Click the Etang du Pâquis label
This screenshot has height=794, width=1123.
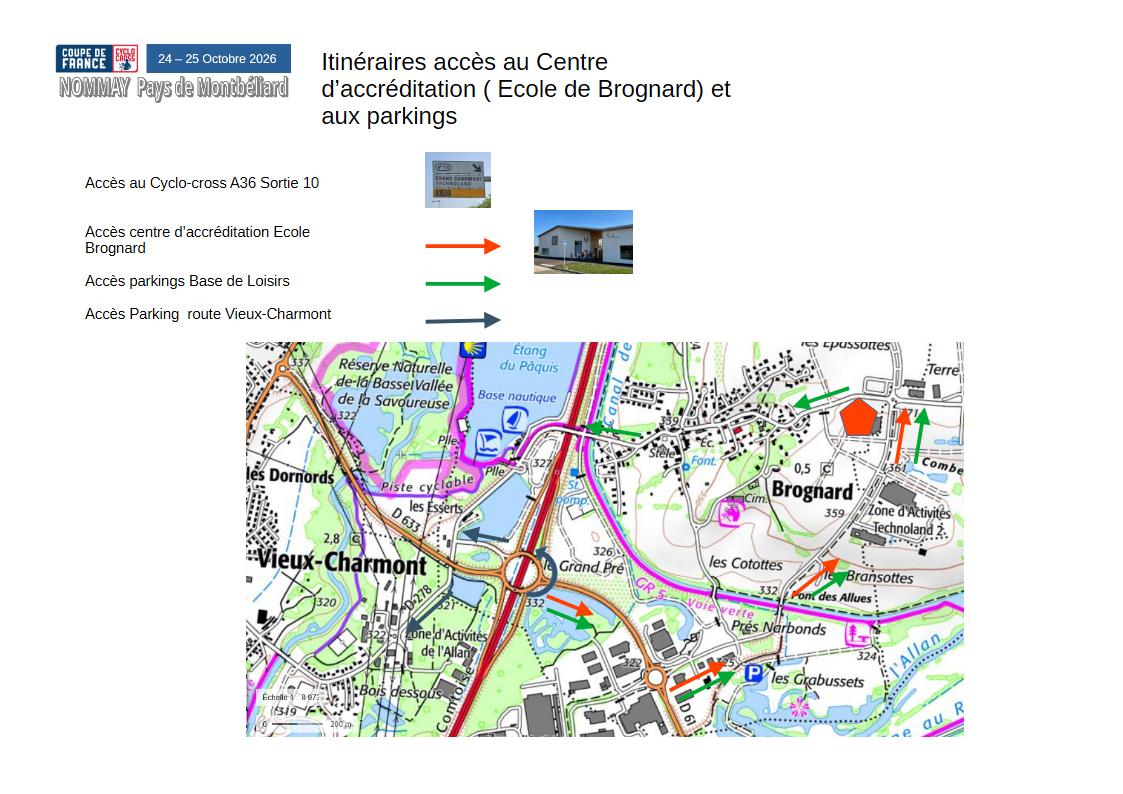tap(529, 358)
